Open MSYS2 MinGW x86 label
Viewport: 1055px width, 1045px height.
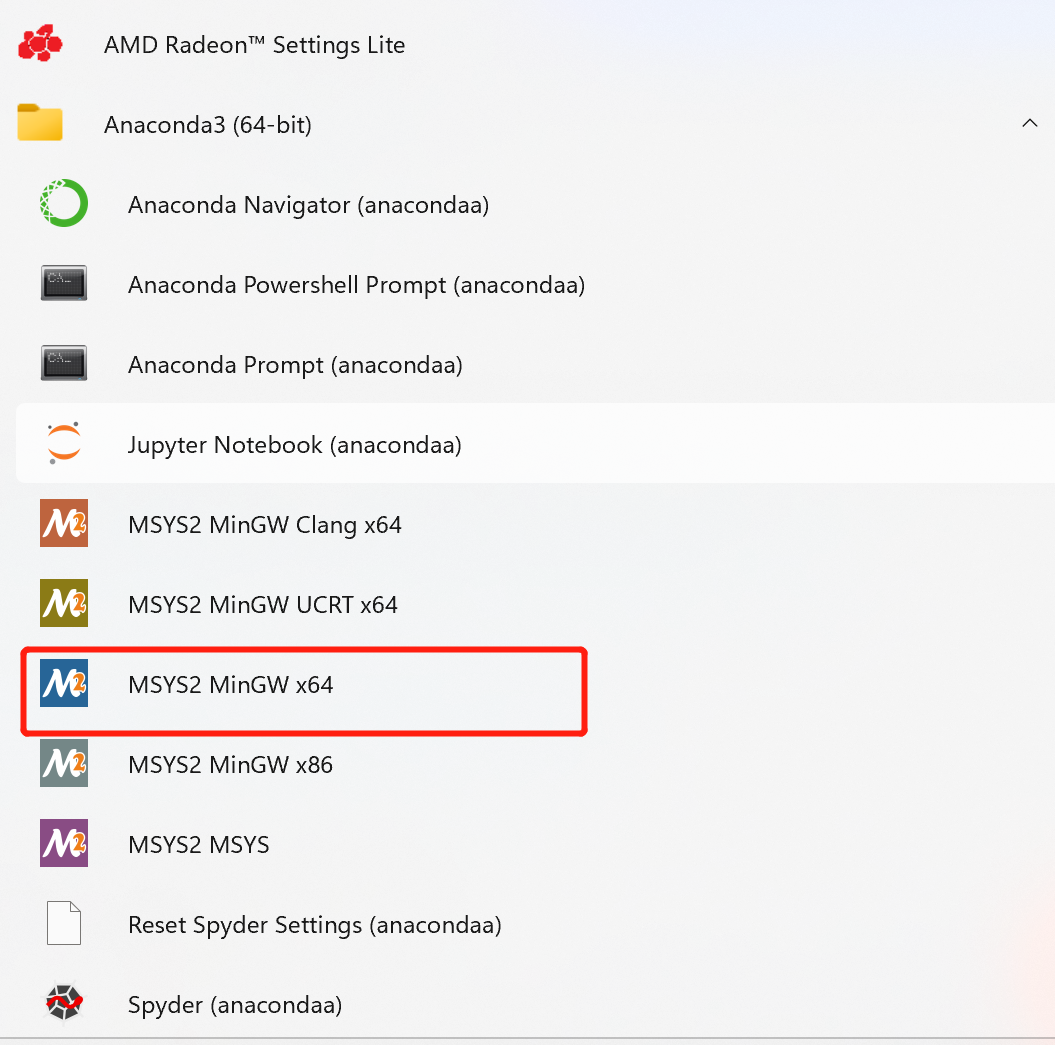231,765
